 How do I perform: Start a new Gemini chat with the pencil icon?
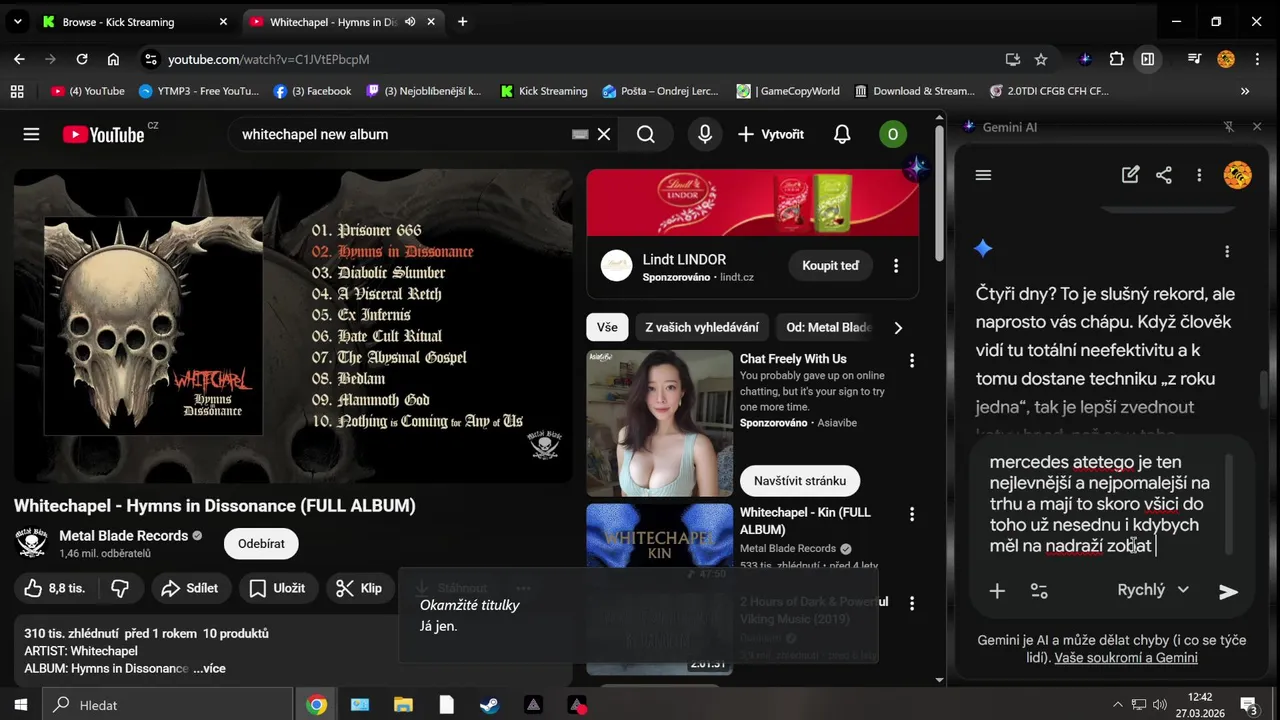click(1130, 175)
